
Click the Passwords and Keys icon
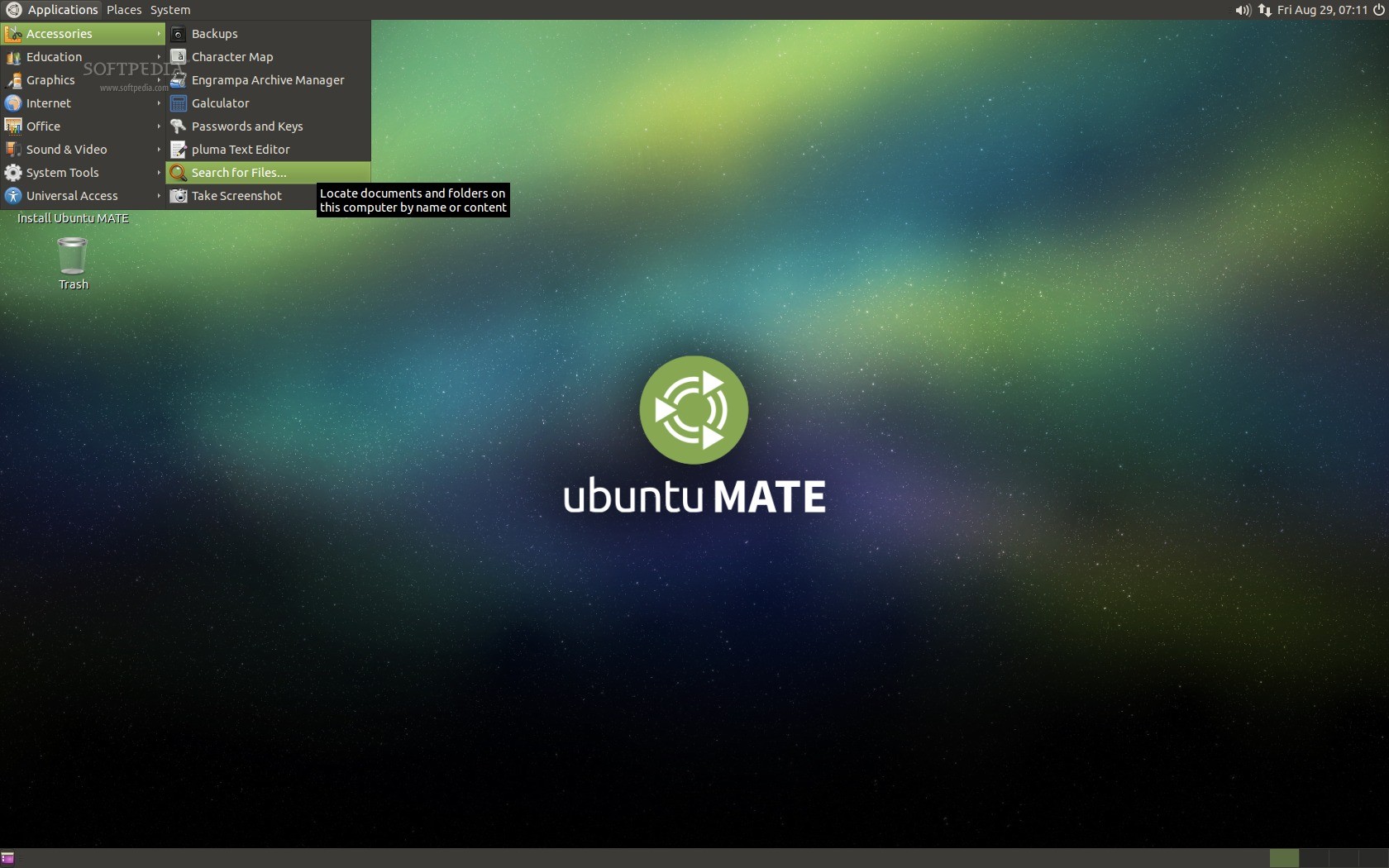click(x=179, y=126)
